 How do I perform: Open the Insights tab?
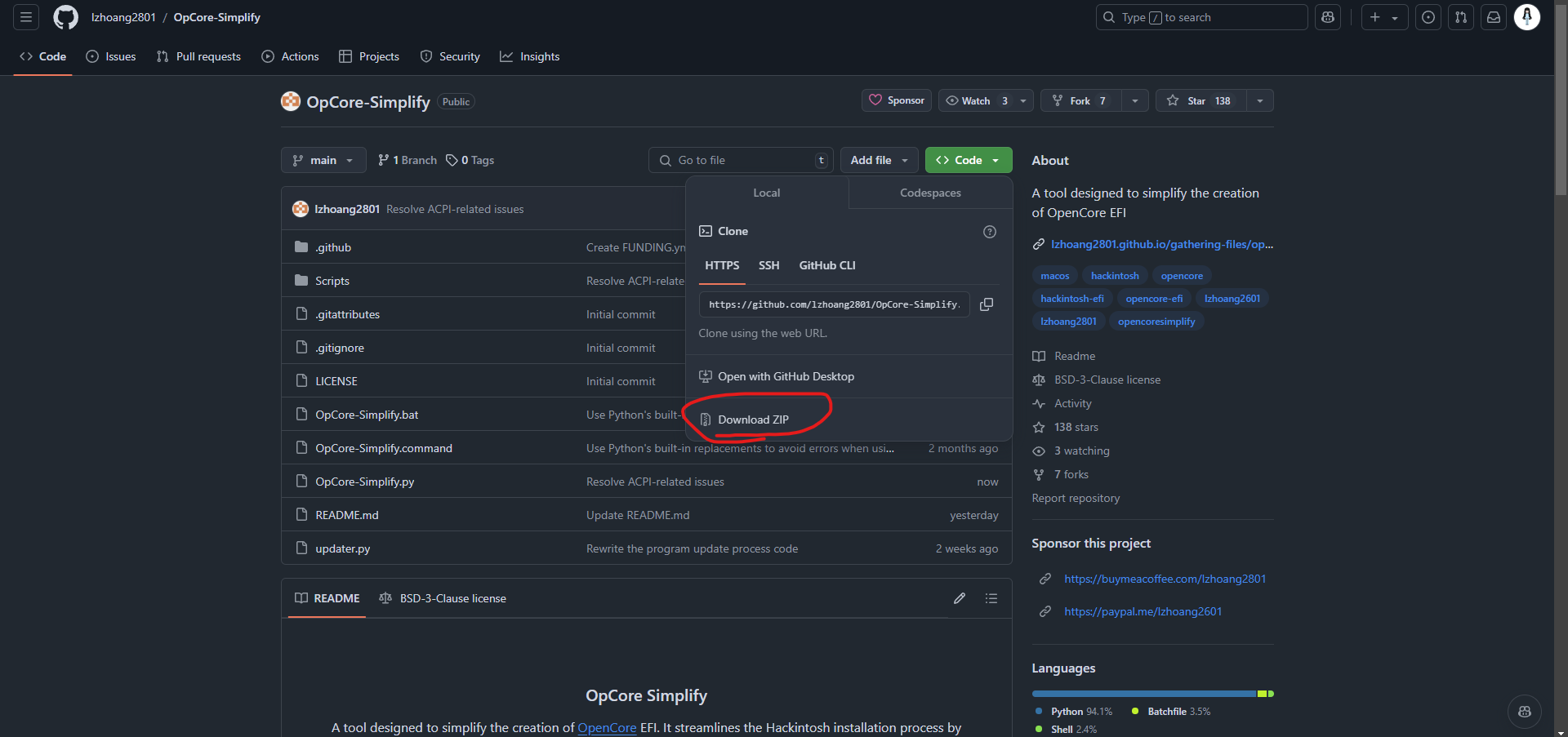pyautogui.click(x=530, y=56)
